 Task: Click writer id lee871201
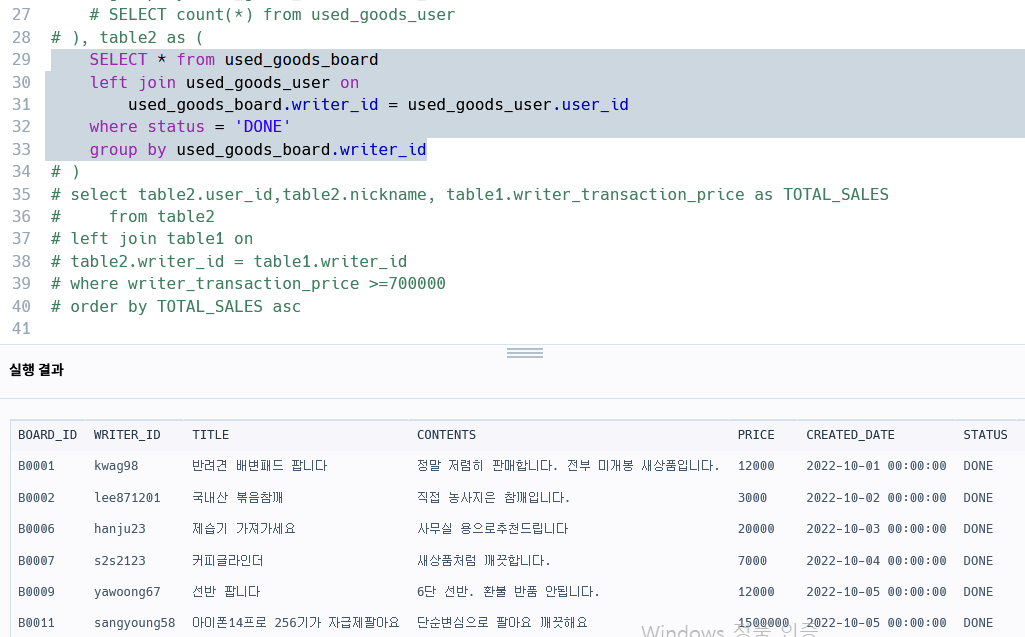127,498
